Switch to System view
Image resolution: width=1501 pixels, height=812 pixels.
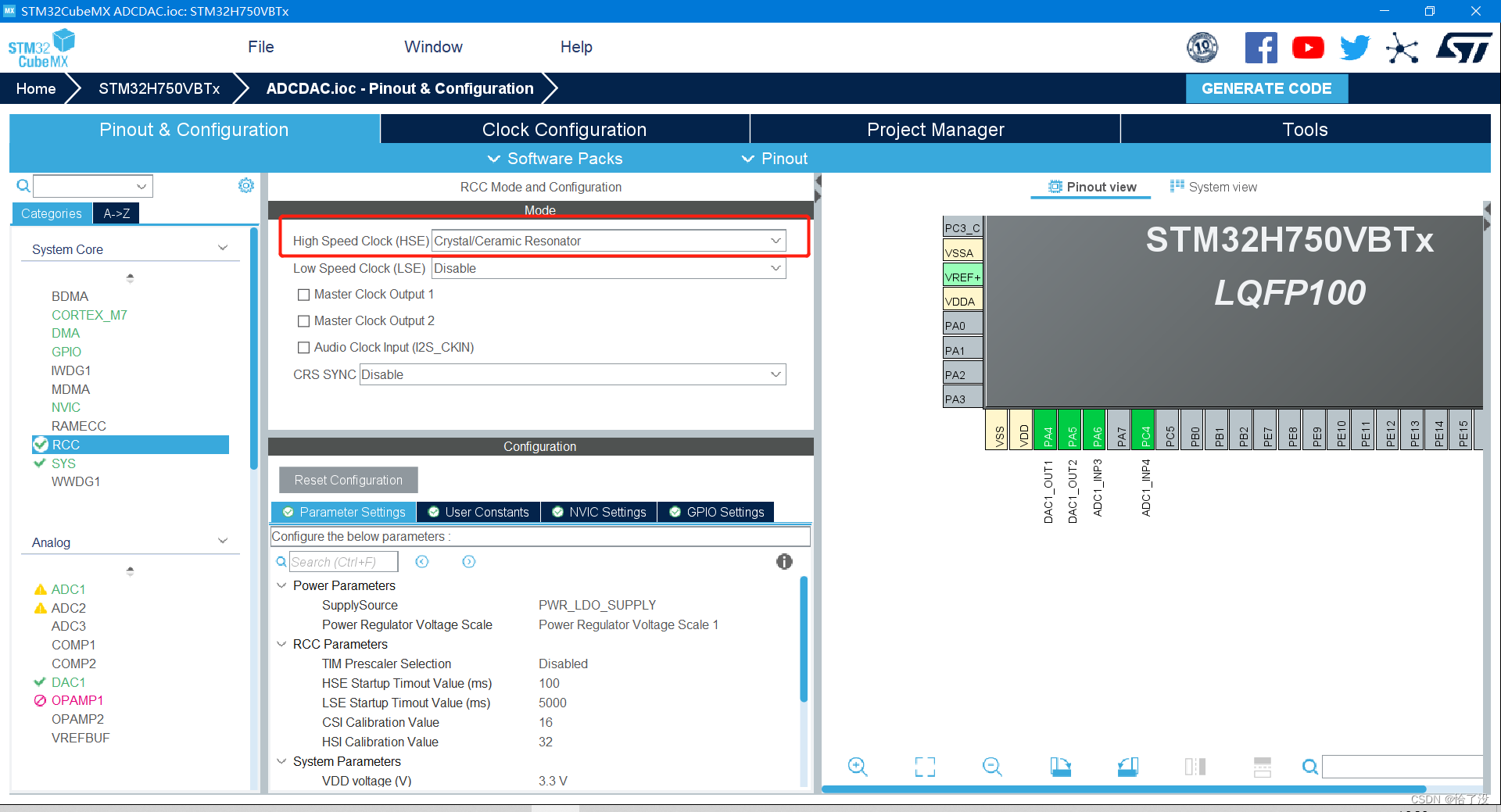tap(1214, 187)
